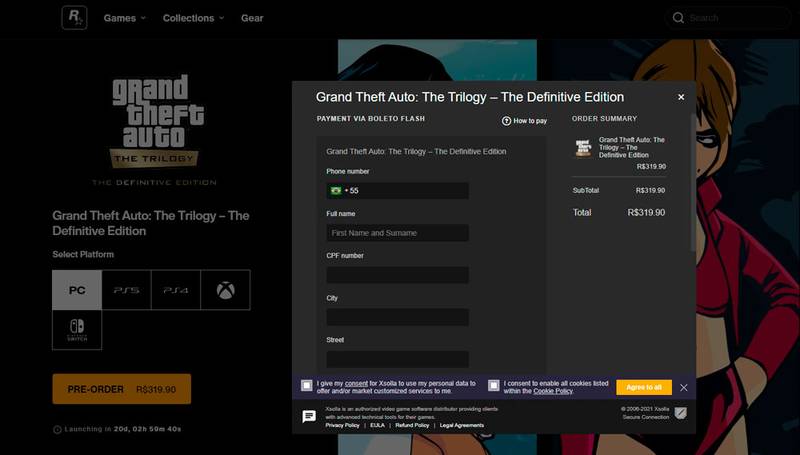
Task: Click the Rockstar Games logo
Action: pos(74,18)
